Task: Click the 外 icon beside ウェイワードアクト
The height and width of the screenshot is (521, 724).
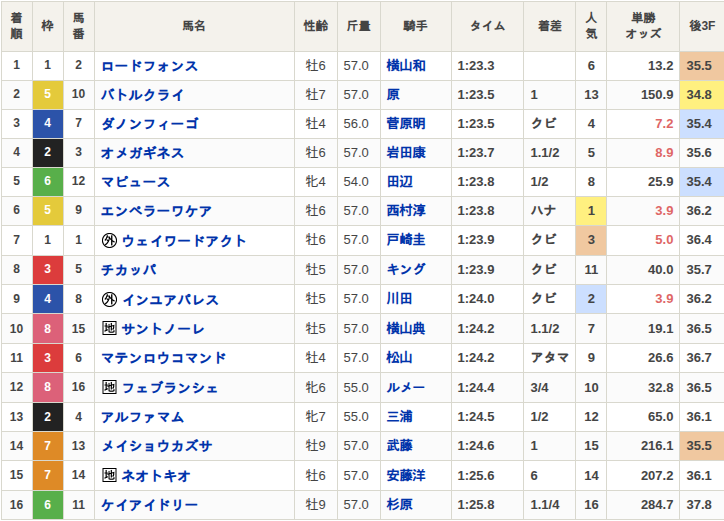Action: coord(109,241)
